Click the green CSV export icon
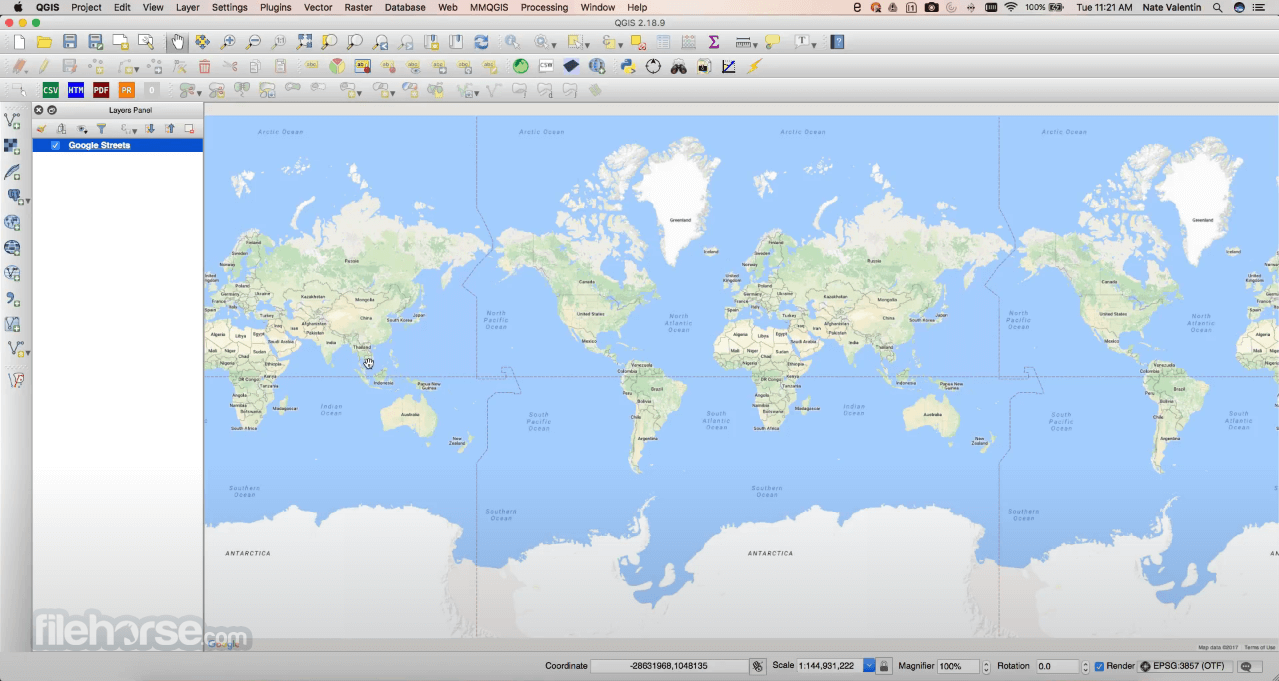1279x681 pixels. [x=50, y=90]
